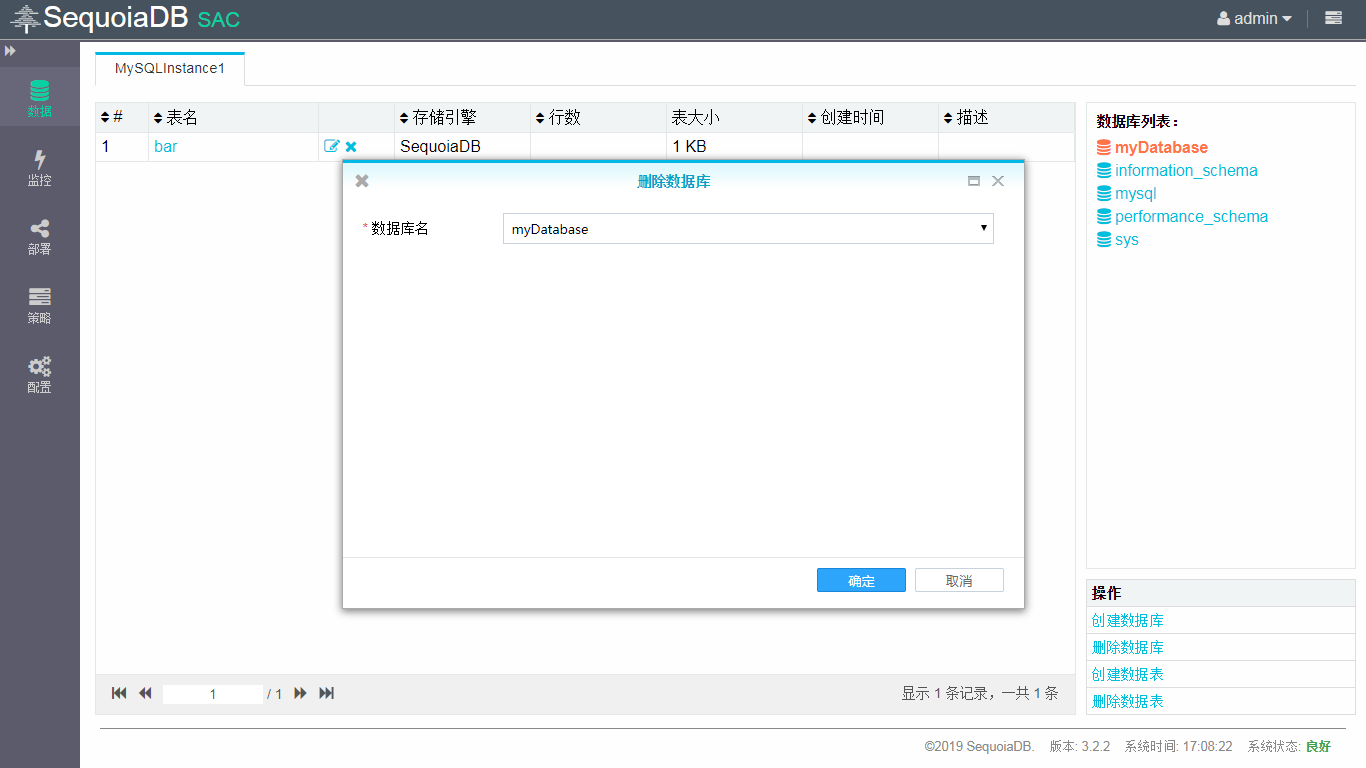Jump to last page with the skip-forward icon
The width and height of the screenshot is (1366, 768).
pyautogui.click(x=326, y=693)
